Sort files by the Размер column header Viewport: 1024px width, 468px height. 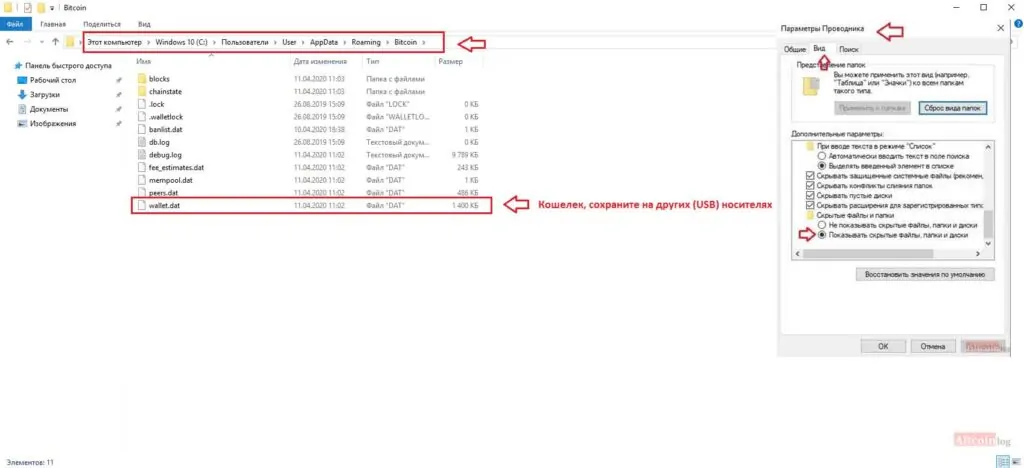point(451,62)
